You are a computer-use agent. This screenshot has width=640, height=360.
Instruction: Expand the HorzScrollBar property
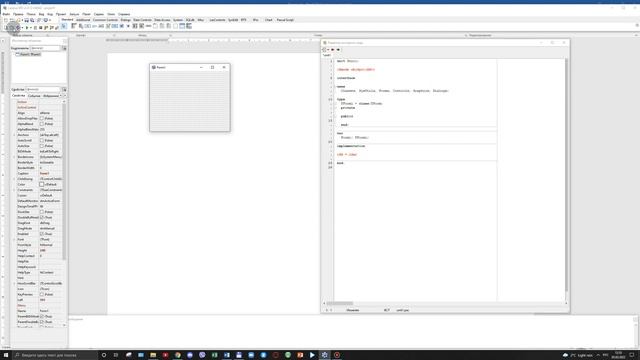tap(14, 283)
